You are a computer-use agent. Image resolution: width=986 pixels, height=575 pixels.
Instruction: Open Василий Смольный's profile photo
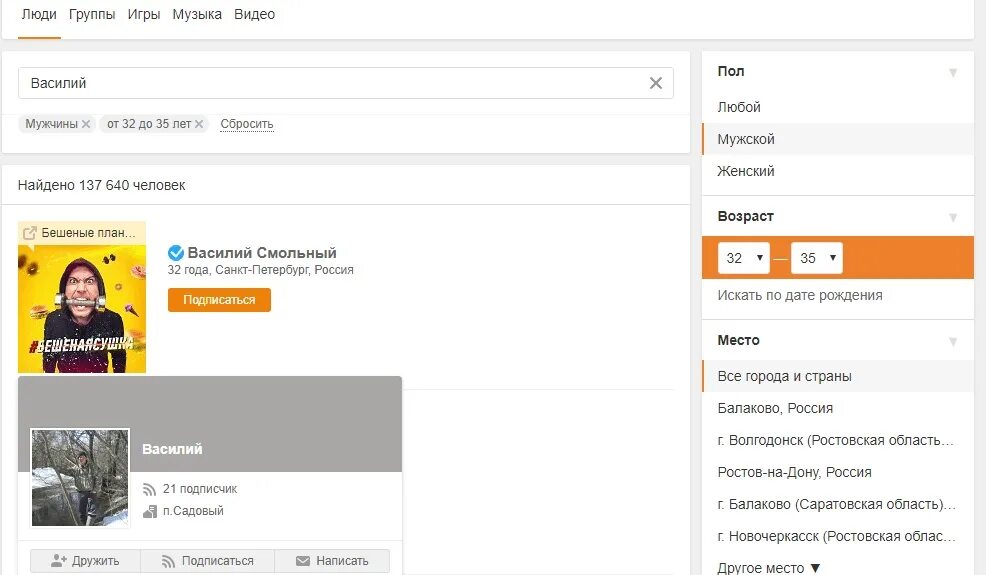point(82,309)
